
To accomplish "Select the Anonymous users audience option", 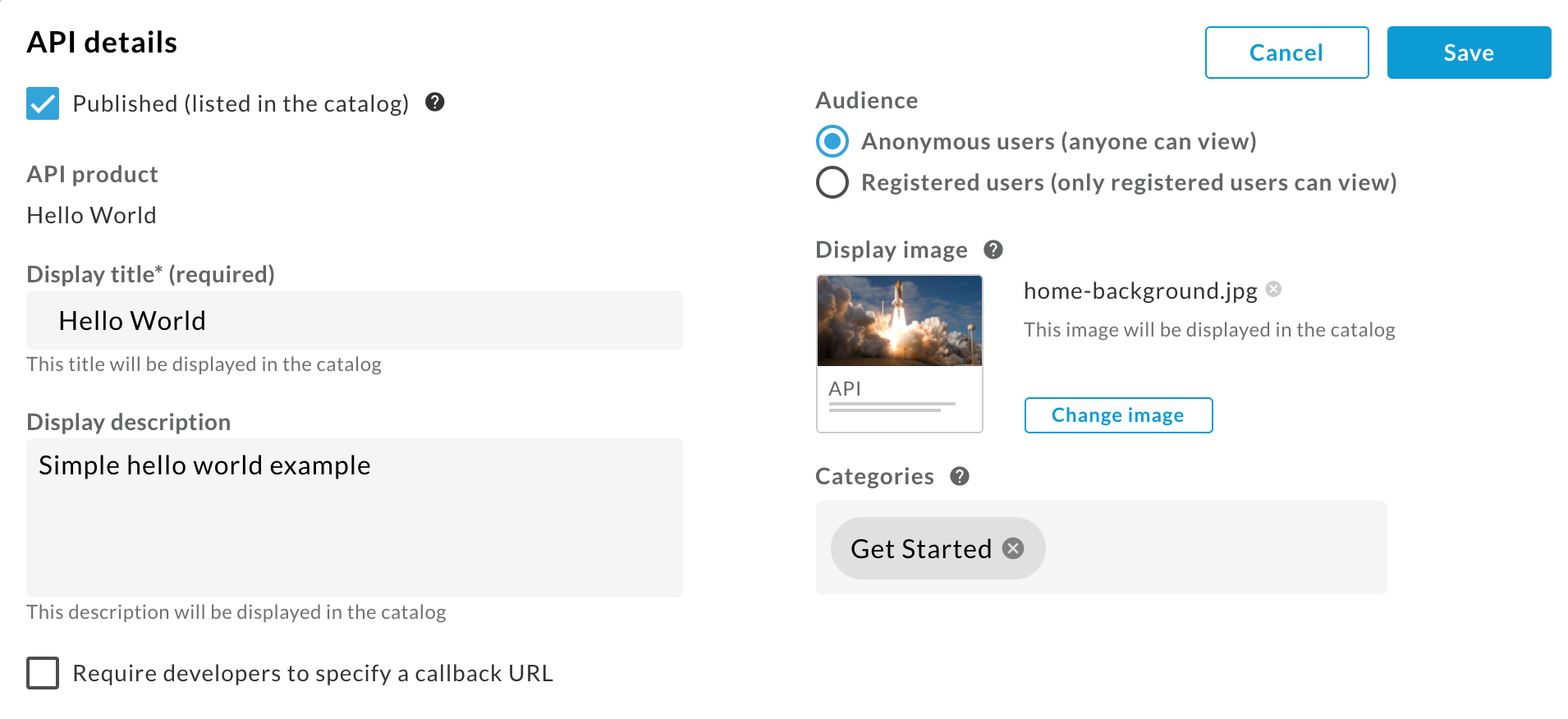I will pos(832,141).
